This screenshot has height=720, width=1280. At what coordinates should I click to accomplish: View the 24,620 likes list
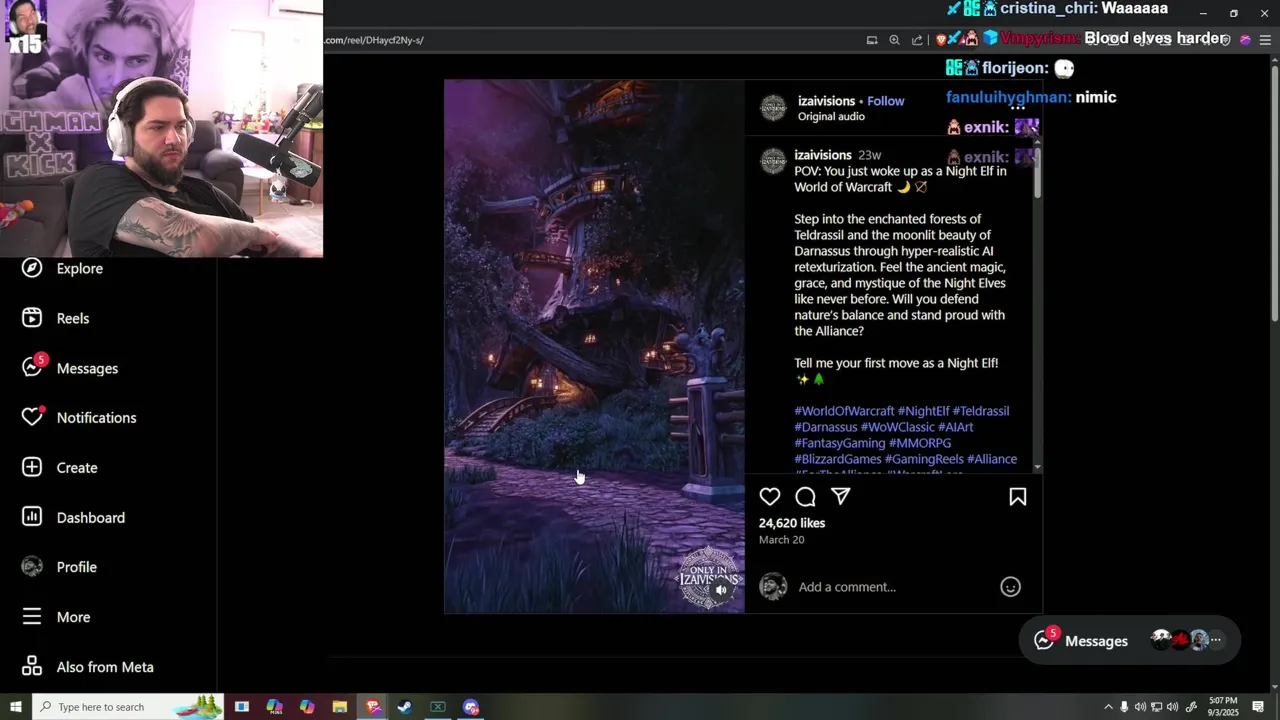pos(792,523)
